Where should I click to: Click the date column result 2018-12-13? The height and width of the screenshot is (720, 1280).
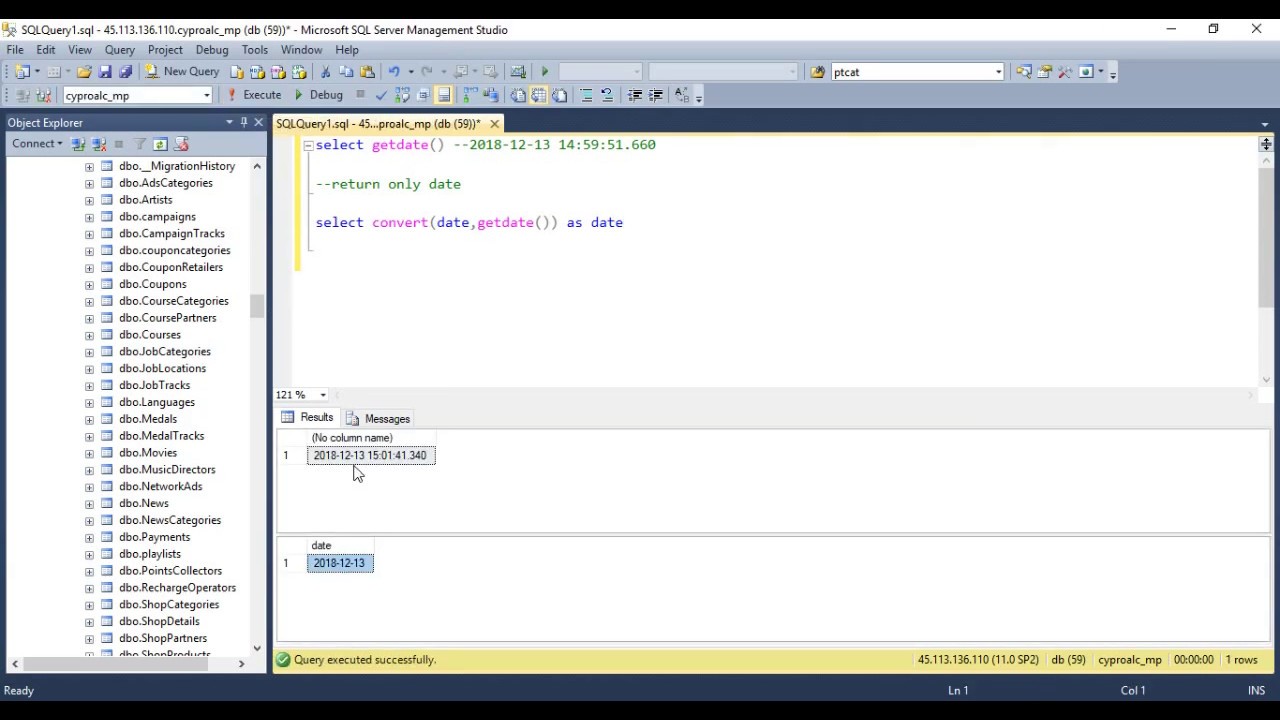pyautogui.click(x=340, y=563)
